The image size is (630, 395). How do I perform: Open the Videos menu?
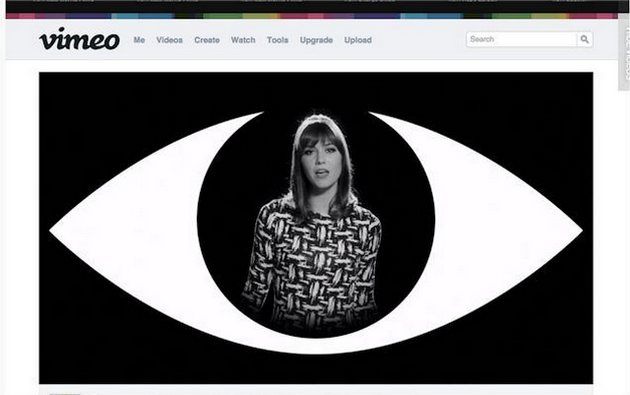click(x=169, y=40)
